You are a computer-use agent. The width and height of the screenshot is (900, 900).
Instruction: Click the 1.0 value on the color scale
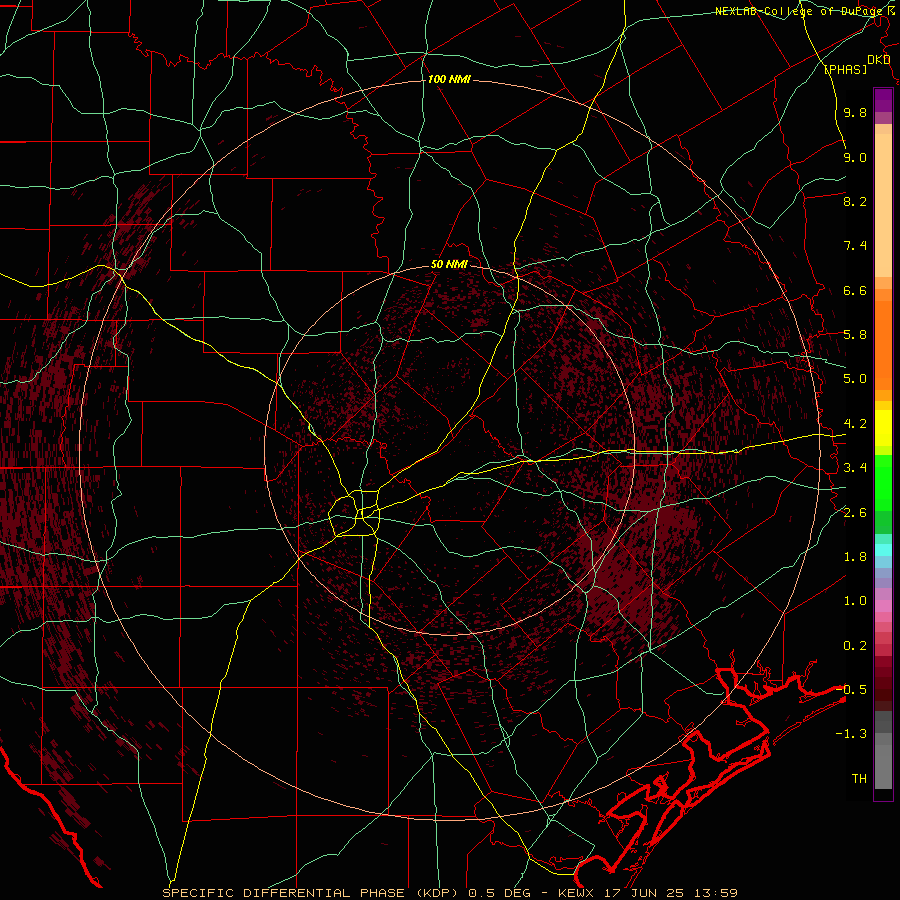pyautogui.click(x=855, y=601)
